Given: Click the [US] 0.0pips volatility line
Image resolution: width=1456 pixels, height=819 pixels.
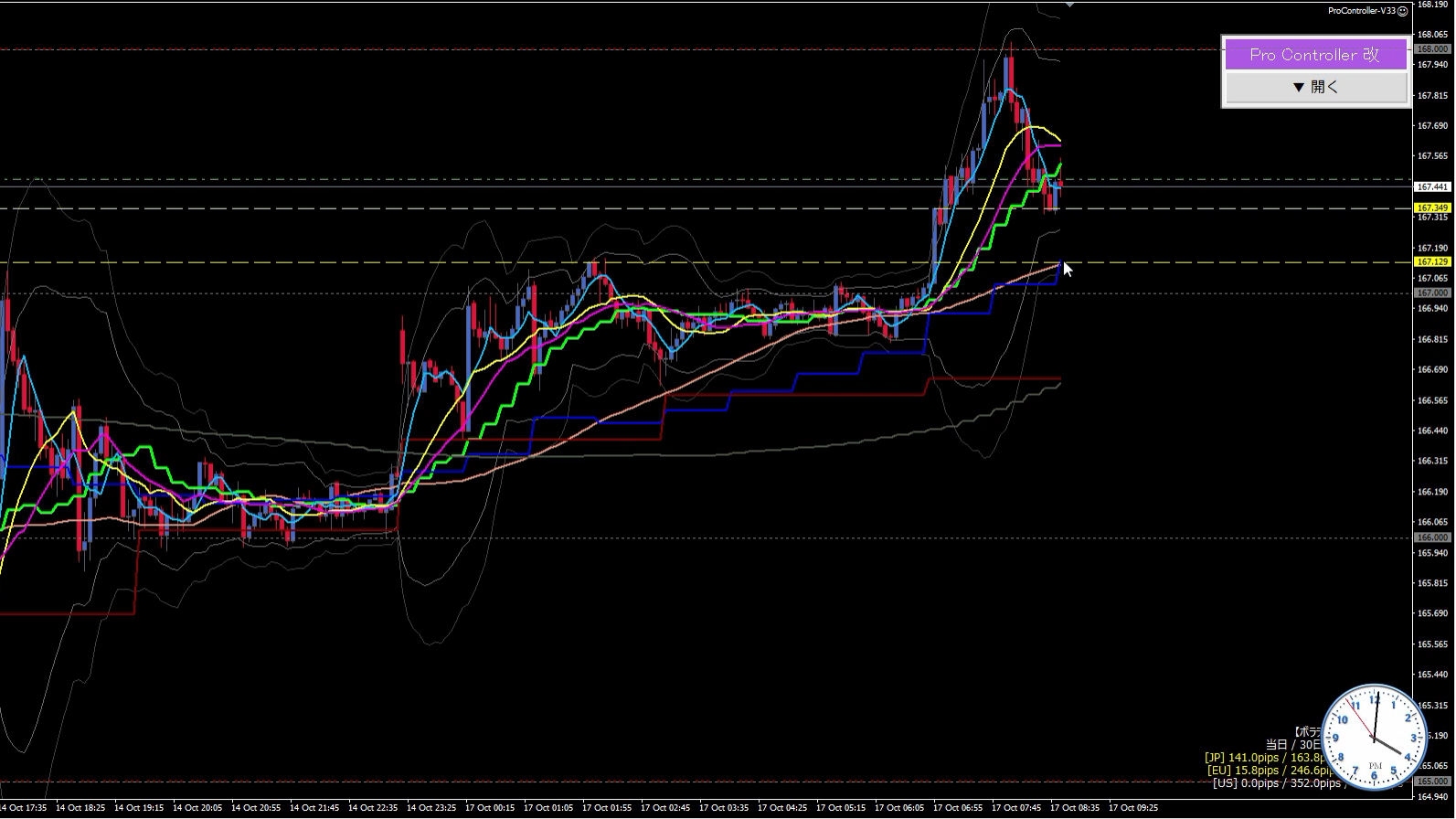Looking at the screenshot, I should (x=1277, y=783).
